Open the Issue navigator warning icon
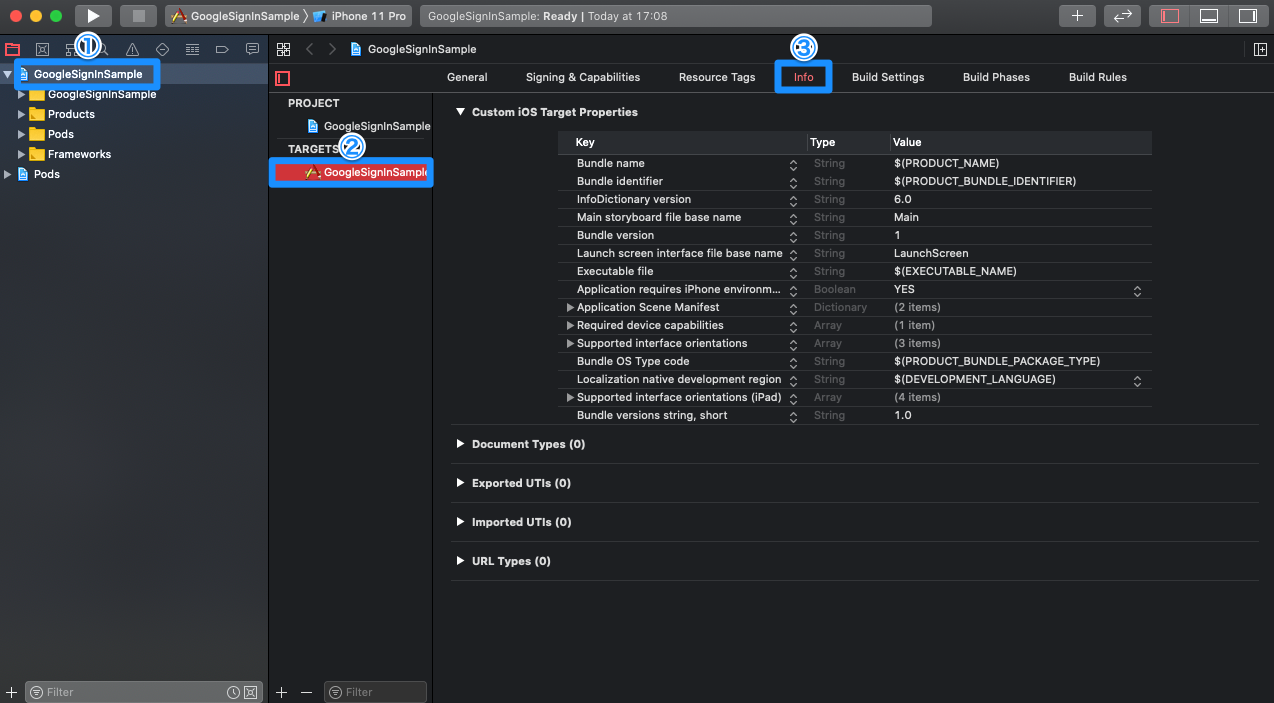 tap(132, 49)
